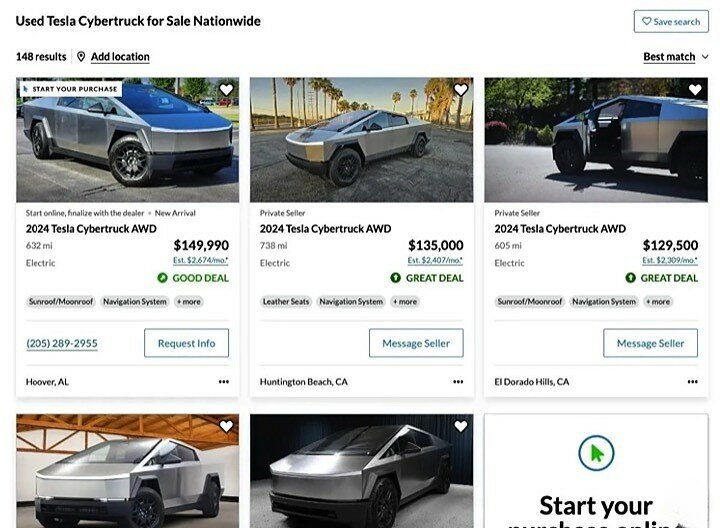Click heart icon on second-row middle listing

(x=461, y=427)
